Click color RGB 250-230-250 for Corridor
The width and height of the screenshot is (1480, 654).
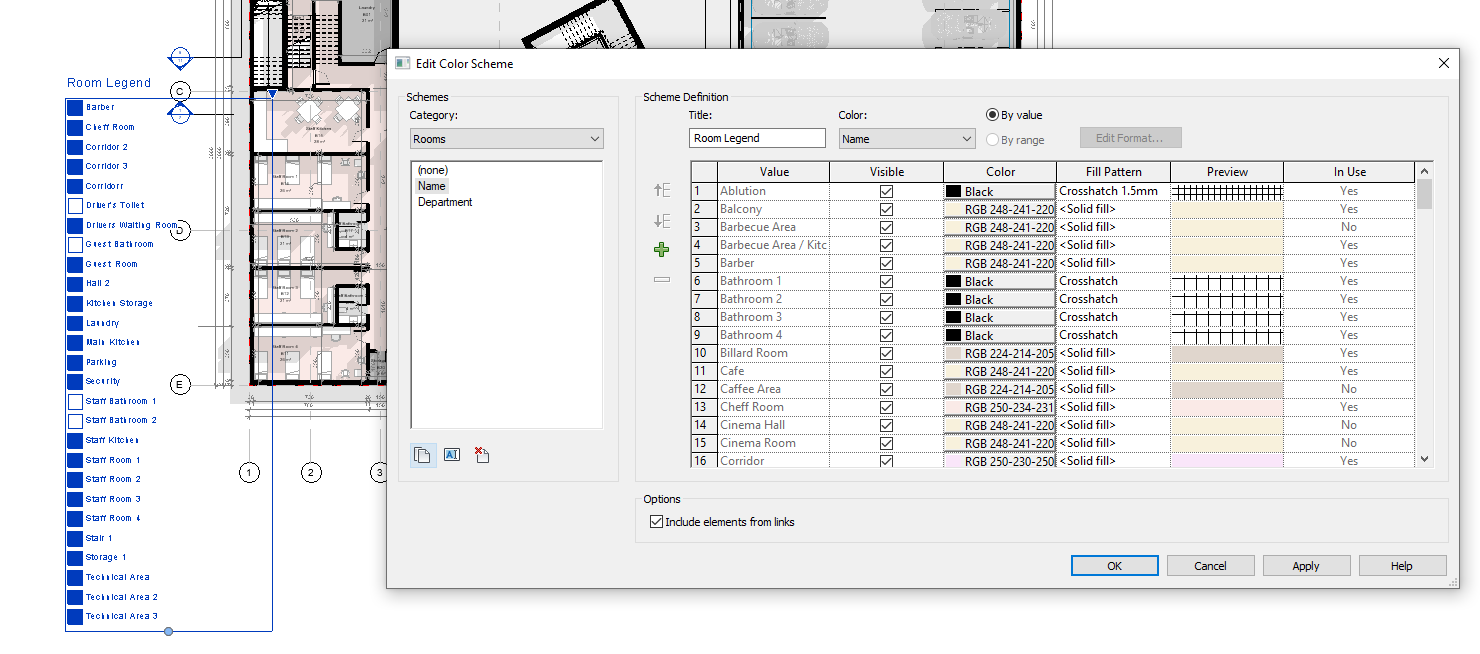point(1000,461)
